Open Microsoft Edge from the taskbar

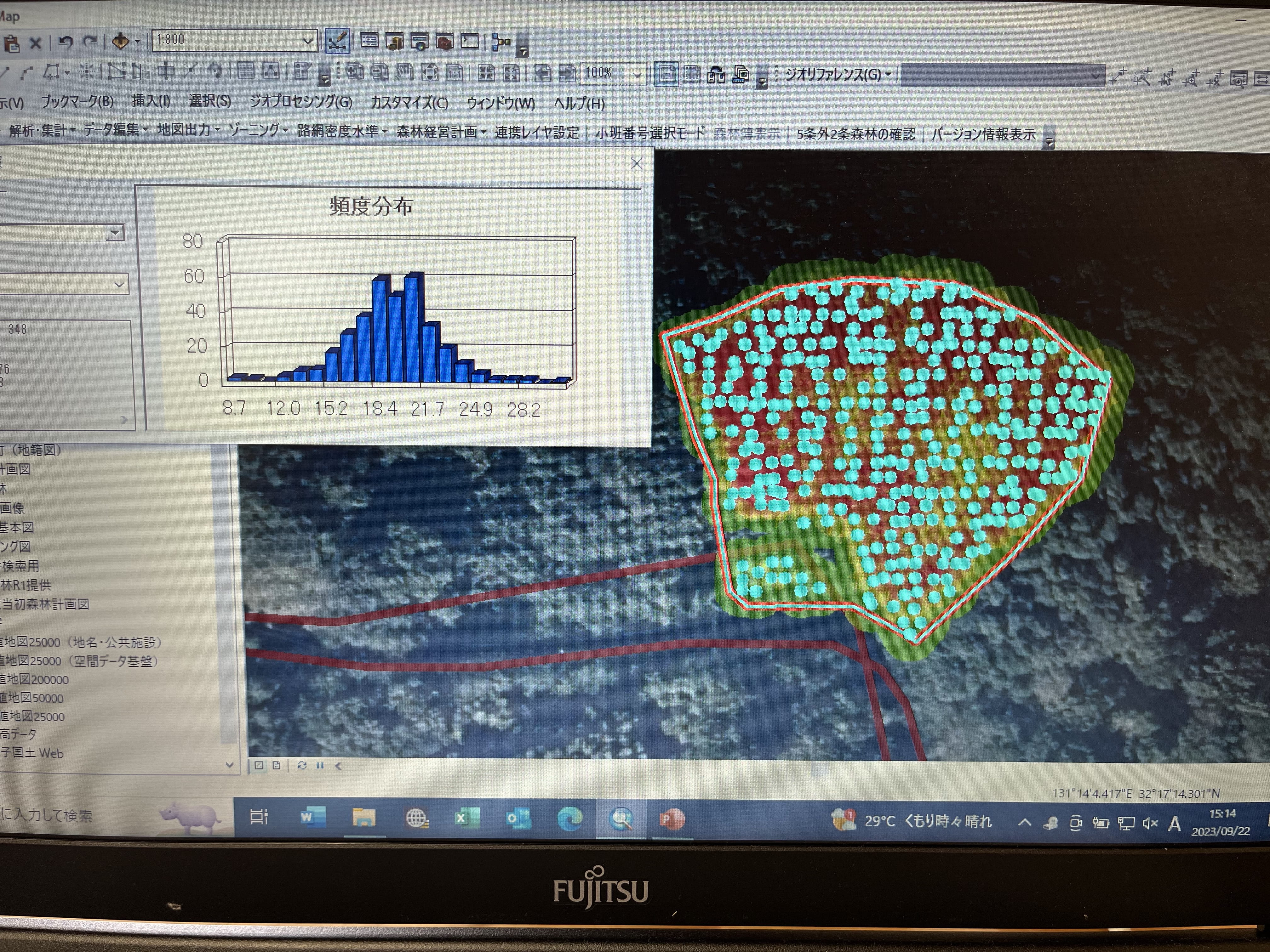(x=569, y=819)
